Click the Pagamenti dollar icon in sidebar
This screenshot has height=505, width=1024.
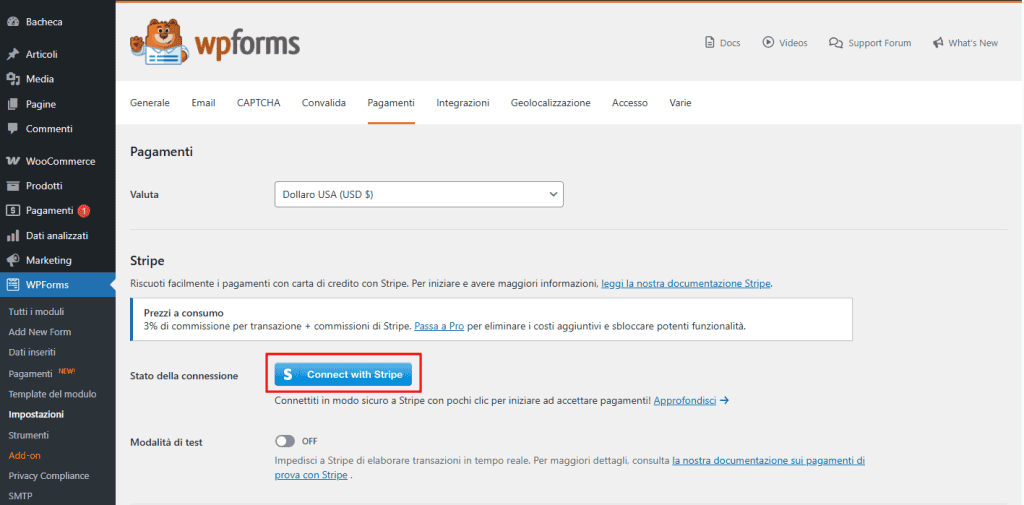tap(12, 210)
